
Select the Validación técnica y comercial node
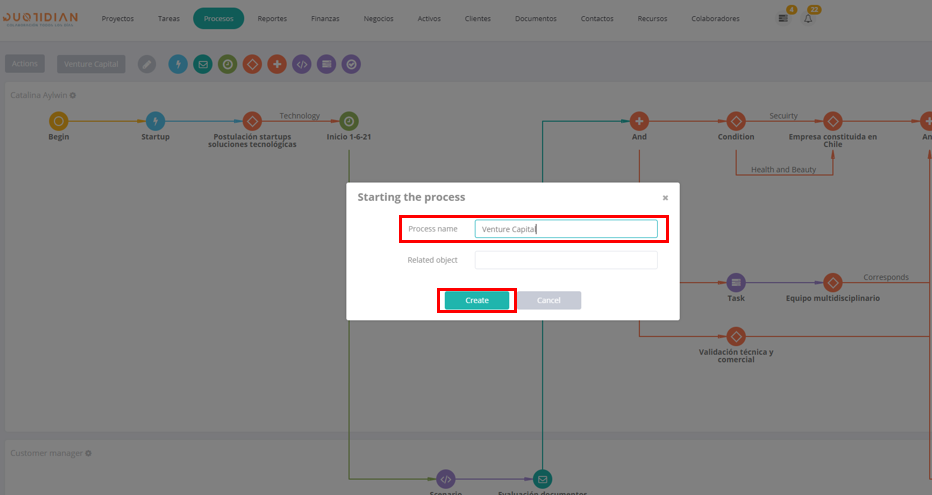point(736,336)
